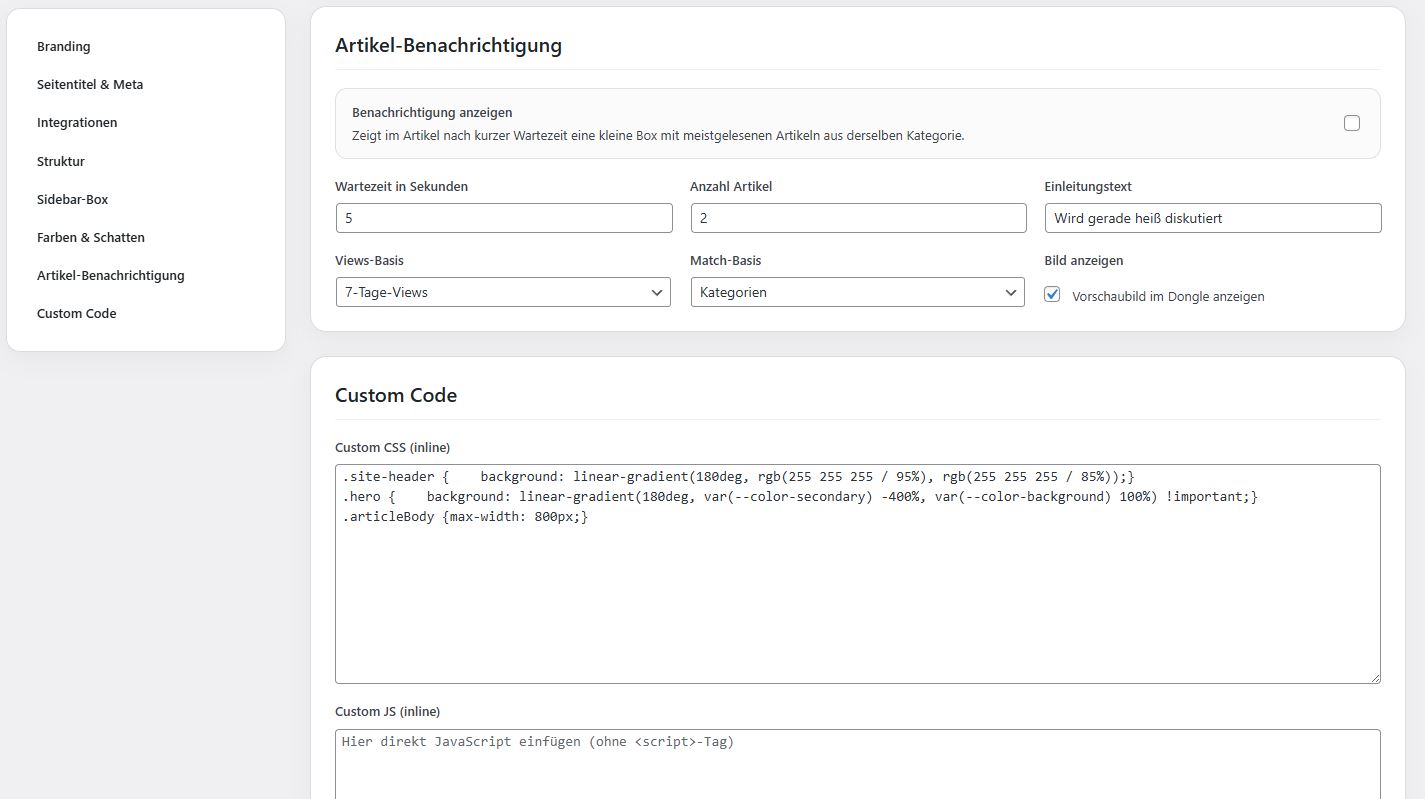The height and width of the screenshot is (799, 1425).
Task: Click the Custom CSS textarea resize handle
Action: click(x=1375, y=678)
